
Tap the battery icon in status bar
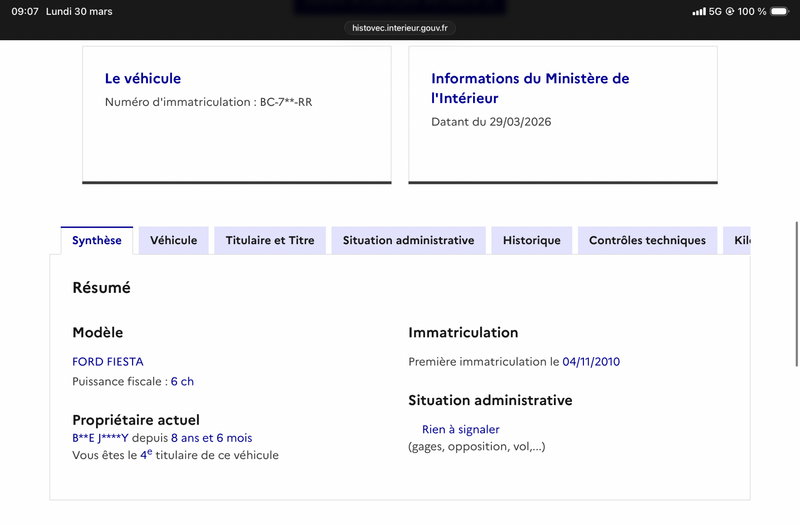pyautogui.click(x=780, y=11)
